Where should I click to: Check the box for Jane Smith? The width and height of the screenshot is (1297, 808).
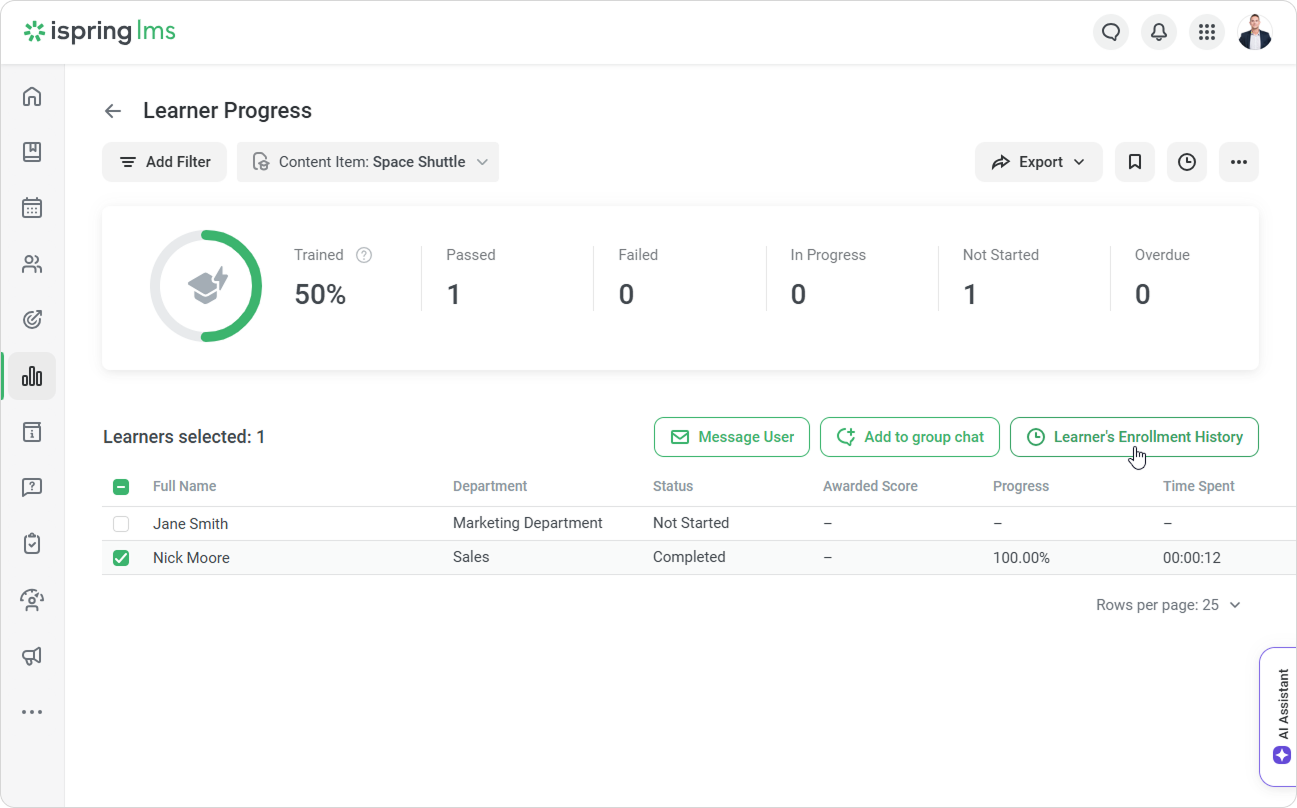121,524
